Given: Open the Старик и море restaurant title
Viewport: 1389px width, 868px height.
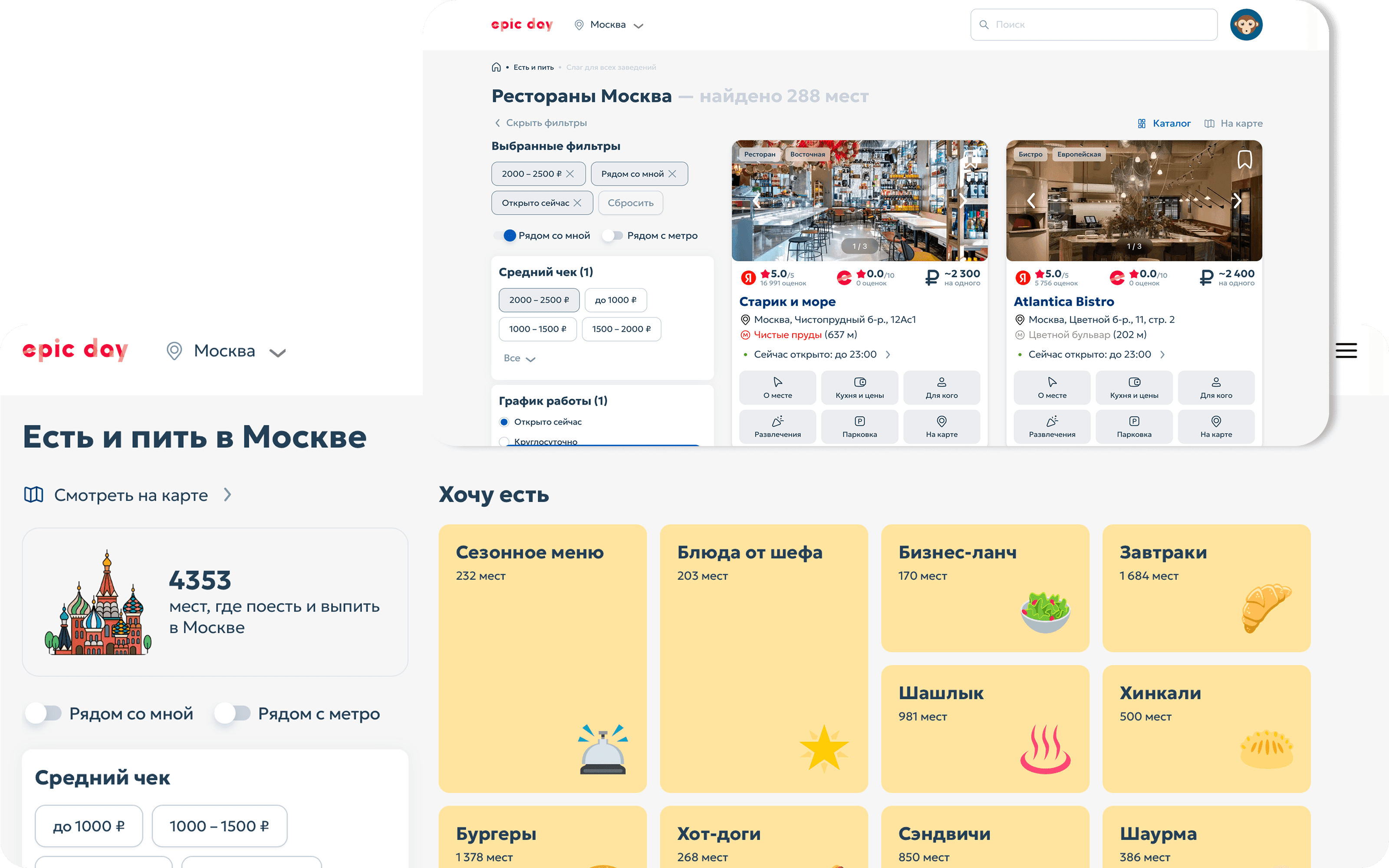Looking at the screenshot, I should [787, 302].
